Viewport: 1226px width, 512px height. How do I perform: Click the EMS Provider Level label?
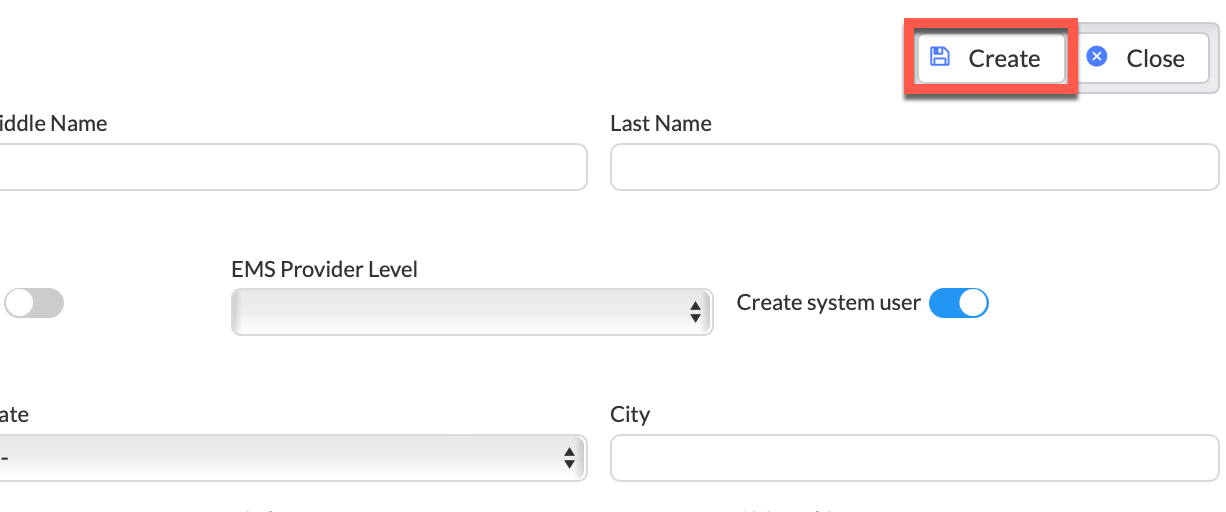324,269
